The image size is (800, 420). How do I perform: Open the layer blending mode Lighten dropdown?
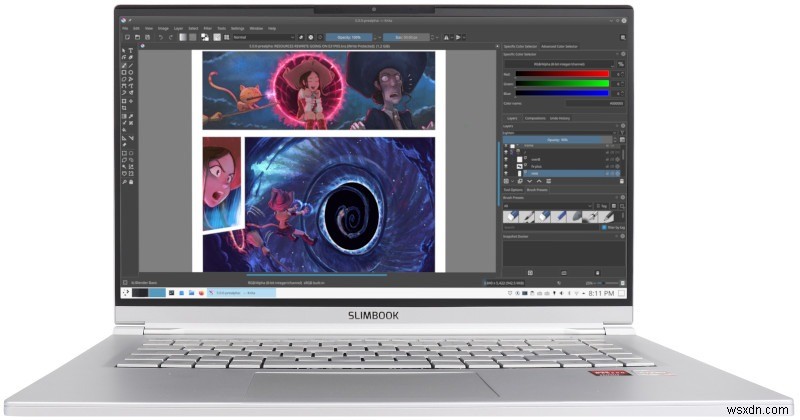[x=560, y=133]
